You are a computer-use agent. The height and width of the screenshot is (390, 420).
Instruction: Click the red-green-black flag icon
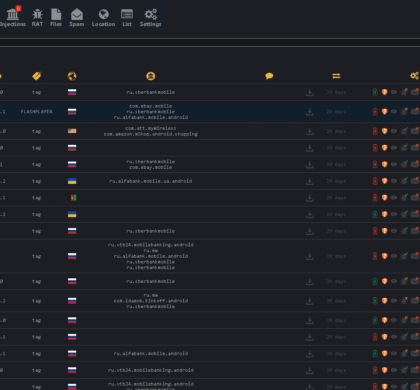click(72, 198)
